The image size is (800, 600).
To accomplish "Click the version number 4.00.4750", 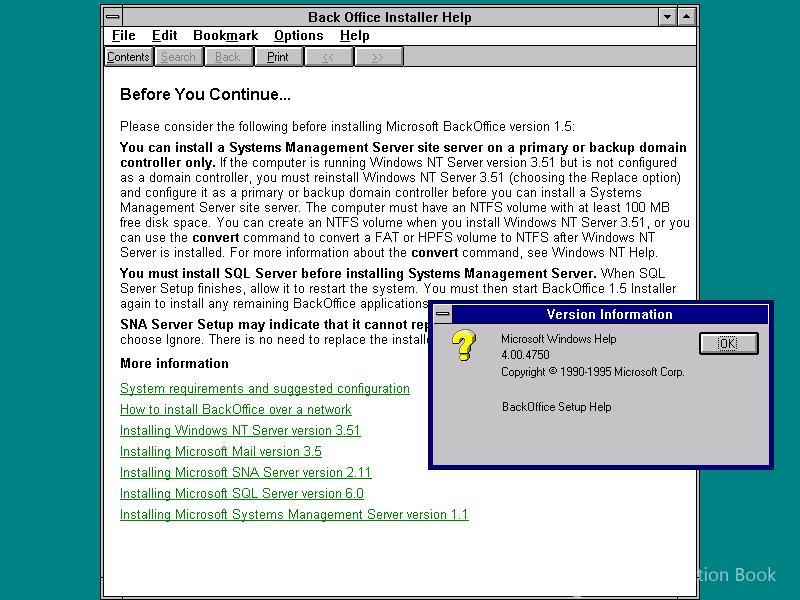I will (525, 355).
